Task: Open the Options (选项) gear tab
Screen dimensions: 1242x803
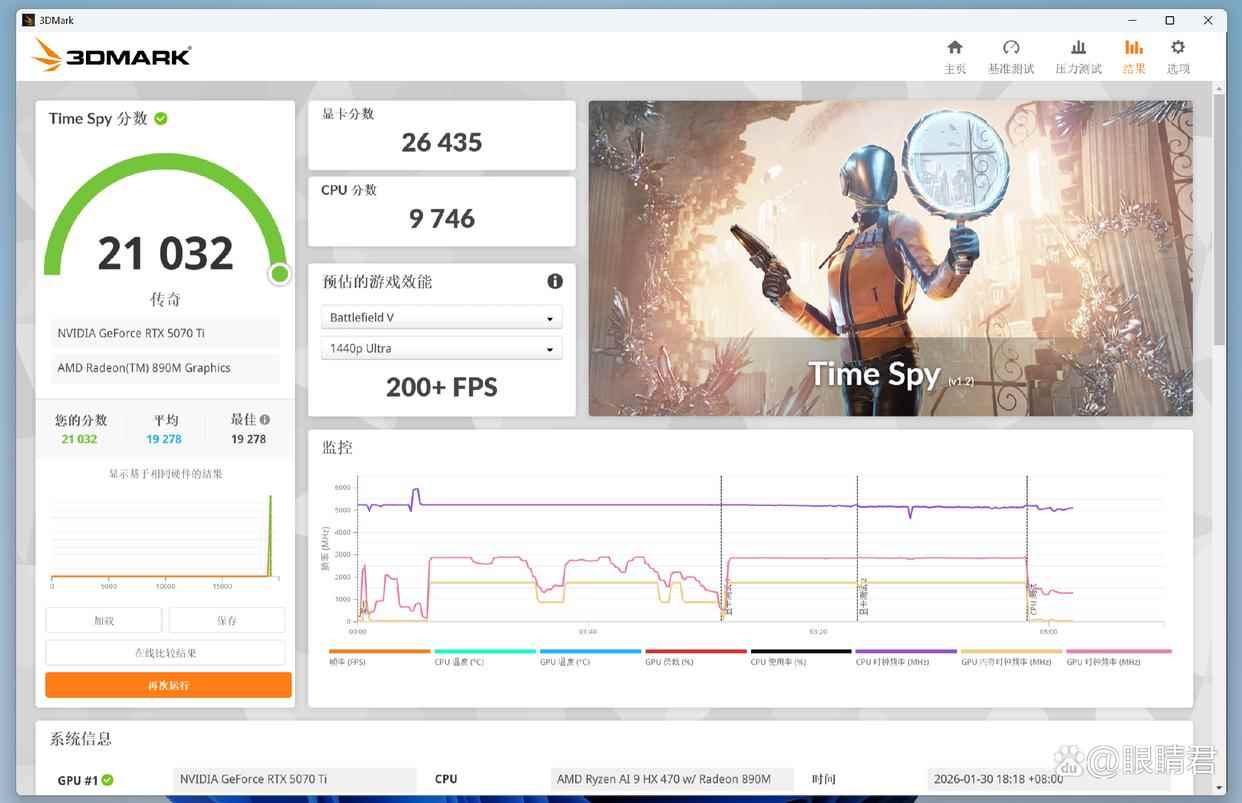Action: (1178, 57)
